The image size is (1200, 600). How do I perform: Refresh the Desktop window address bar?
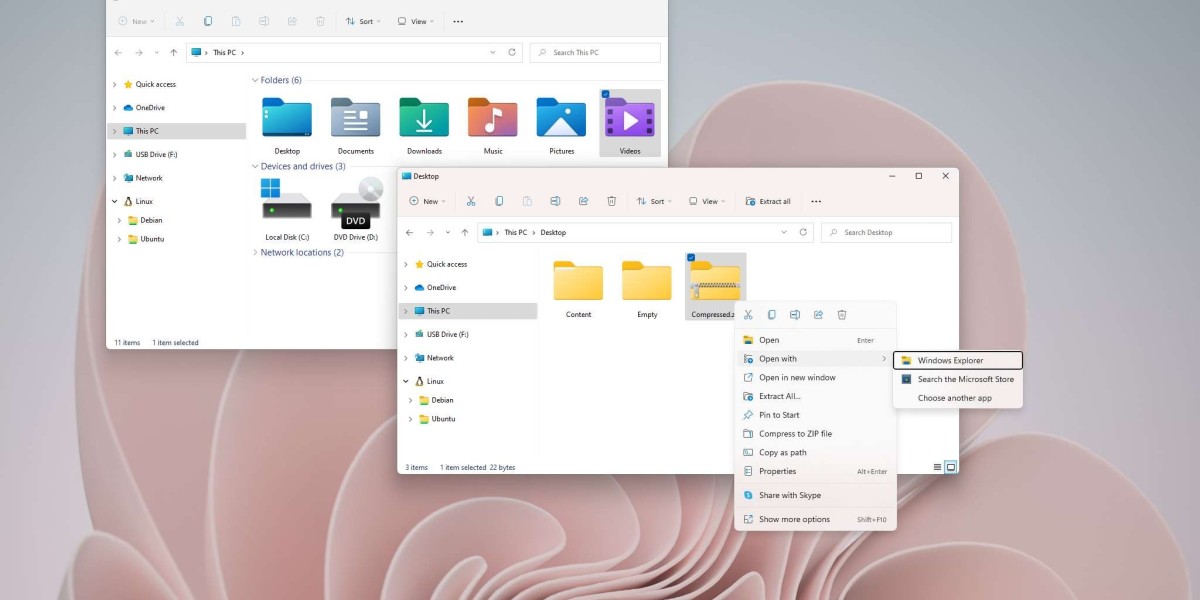(x=803, y=232)
